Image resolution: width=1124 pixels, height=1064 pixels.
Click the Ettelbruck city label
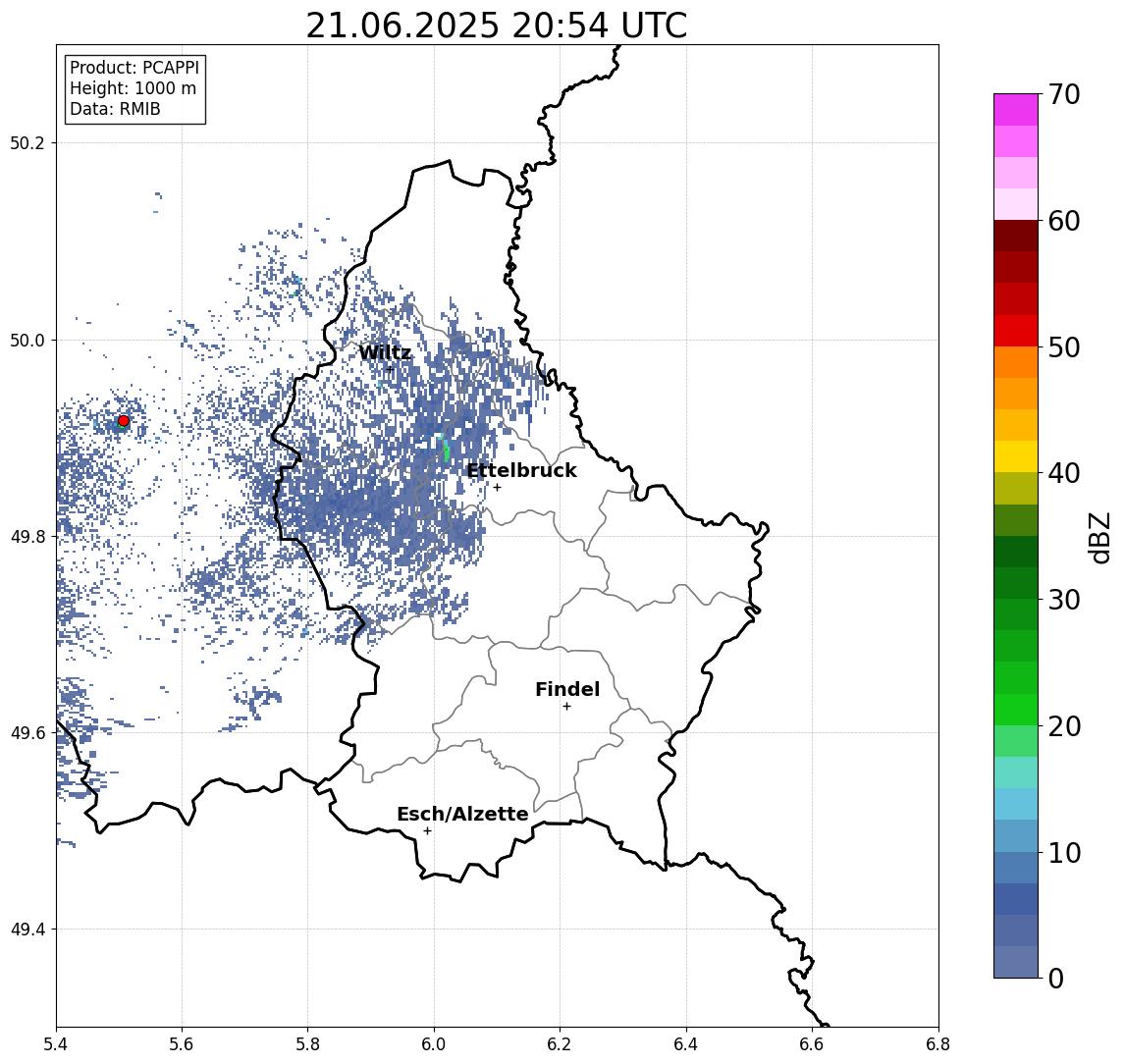(522, 470)
